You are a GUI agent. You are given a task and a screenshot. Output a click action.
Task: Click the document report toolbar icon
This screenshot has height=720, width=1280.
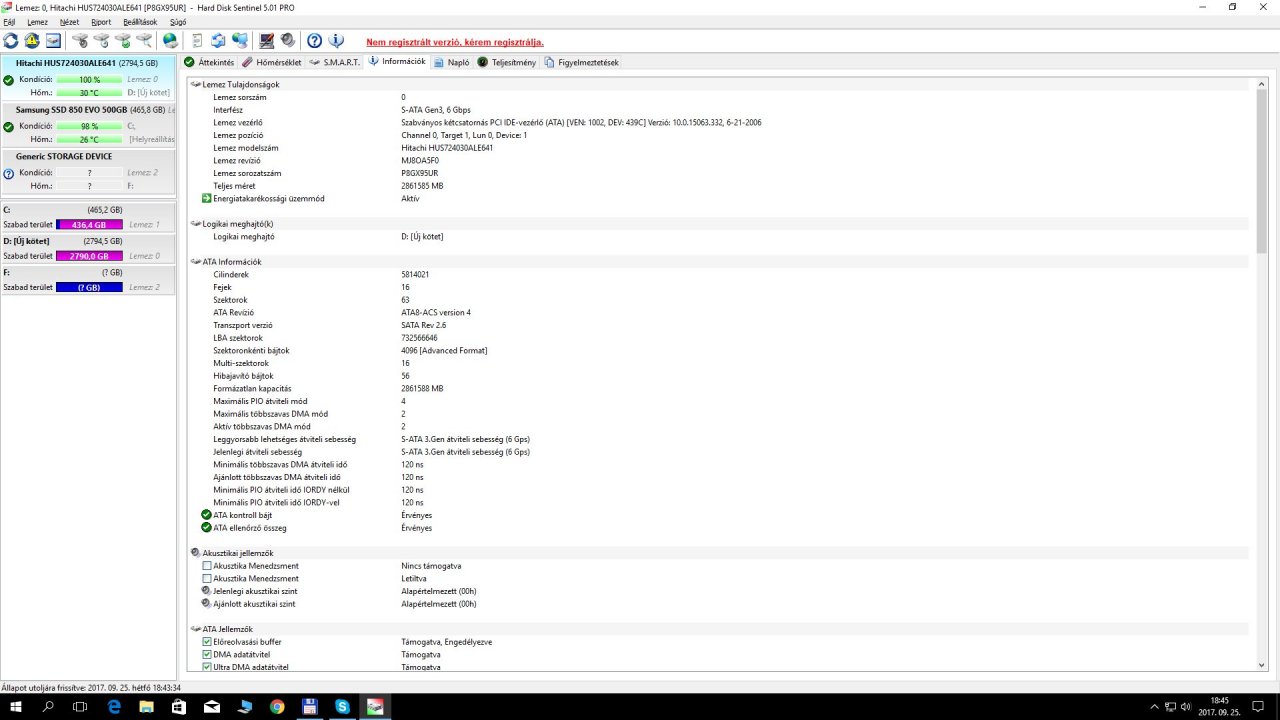click(x=197, y=41)
